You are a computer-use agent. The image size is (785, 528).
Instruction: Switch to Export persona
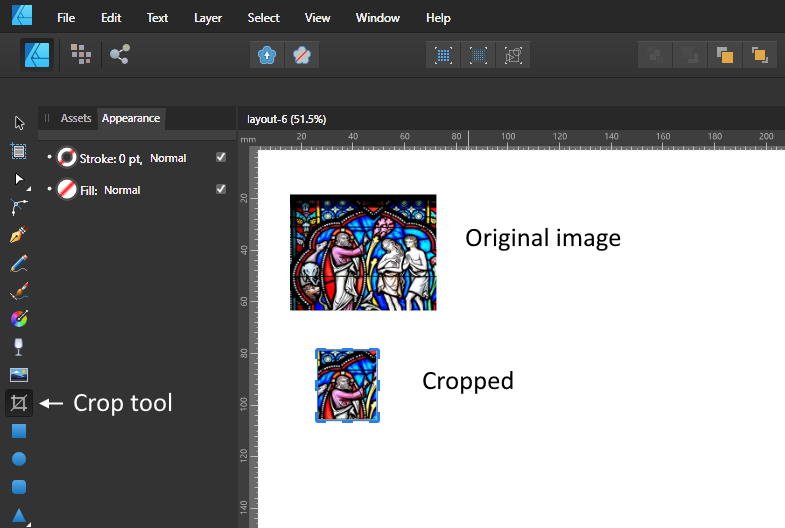pyautogui.click(x=120, y=54)
